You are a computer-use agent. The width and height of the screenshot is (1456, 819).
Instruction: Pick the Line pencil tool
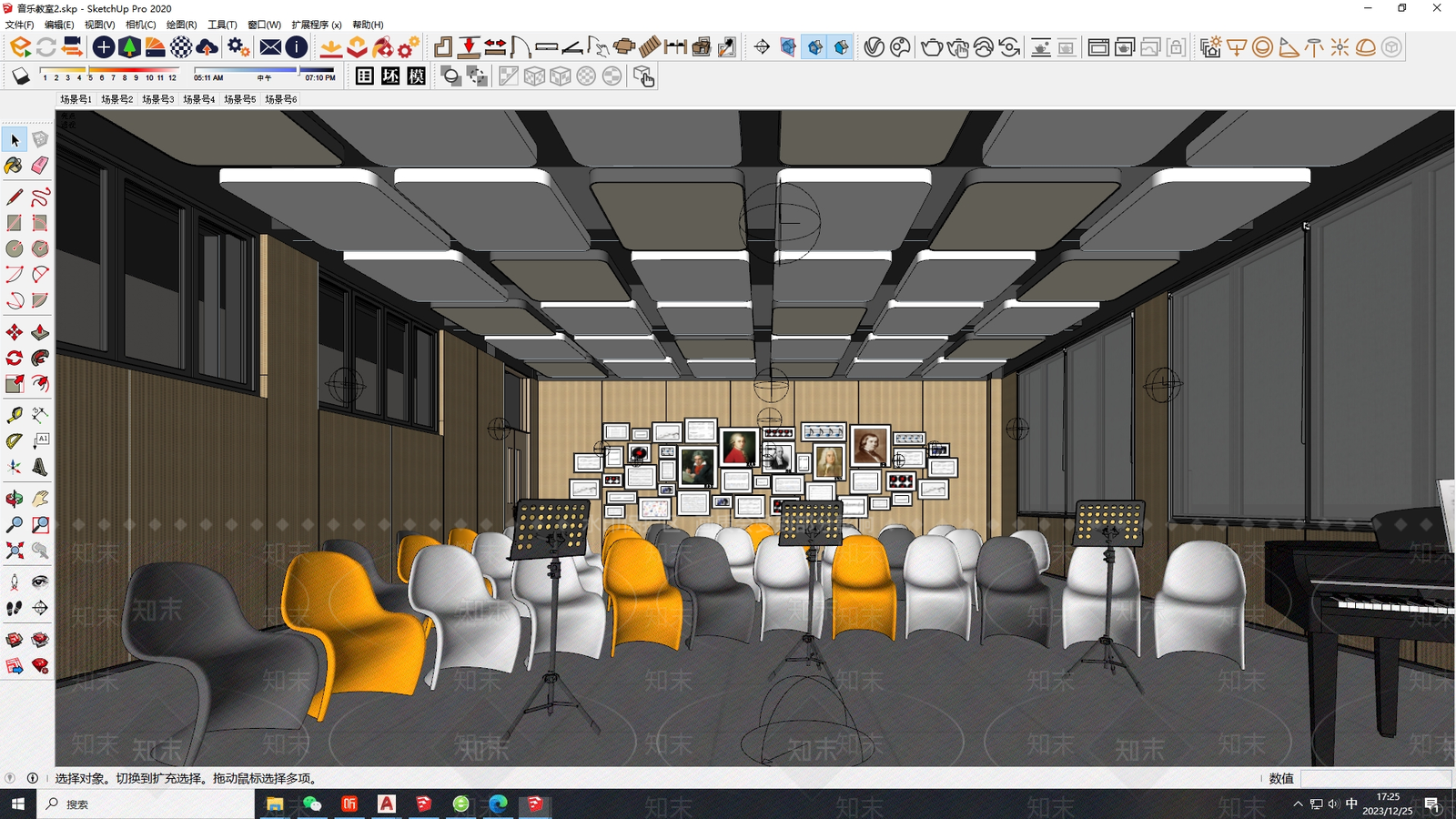coord(14,197)
